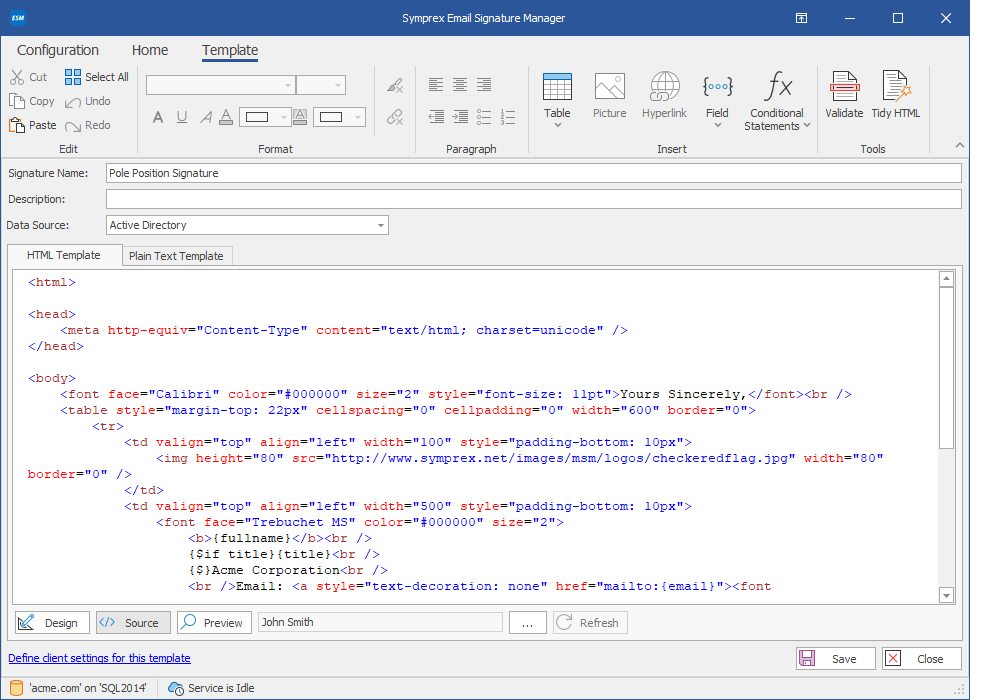
Task: Click the Select All grid icon
Action: tap(73, 77)
